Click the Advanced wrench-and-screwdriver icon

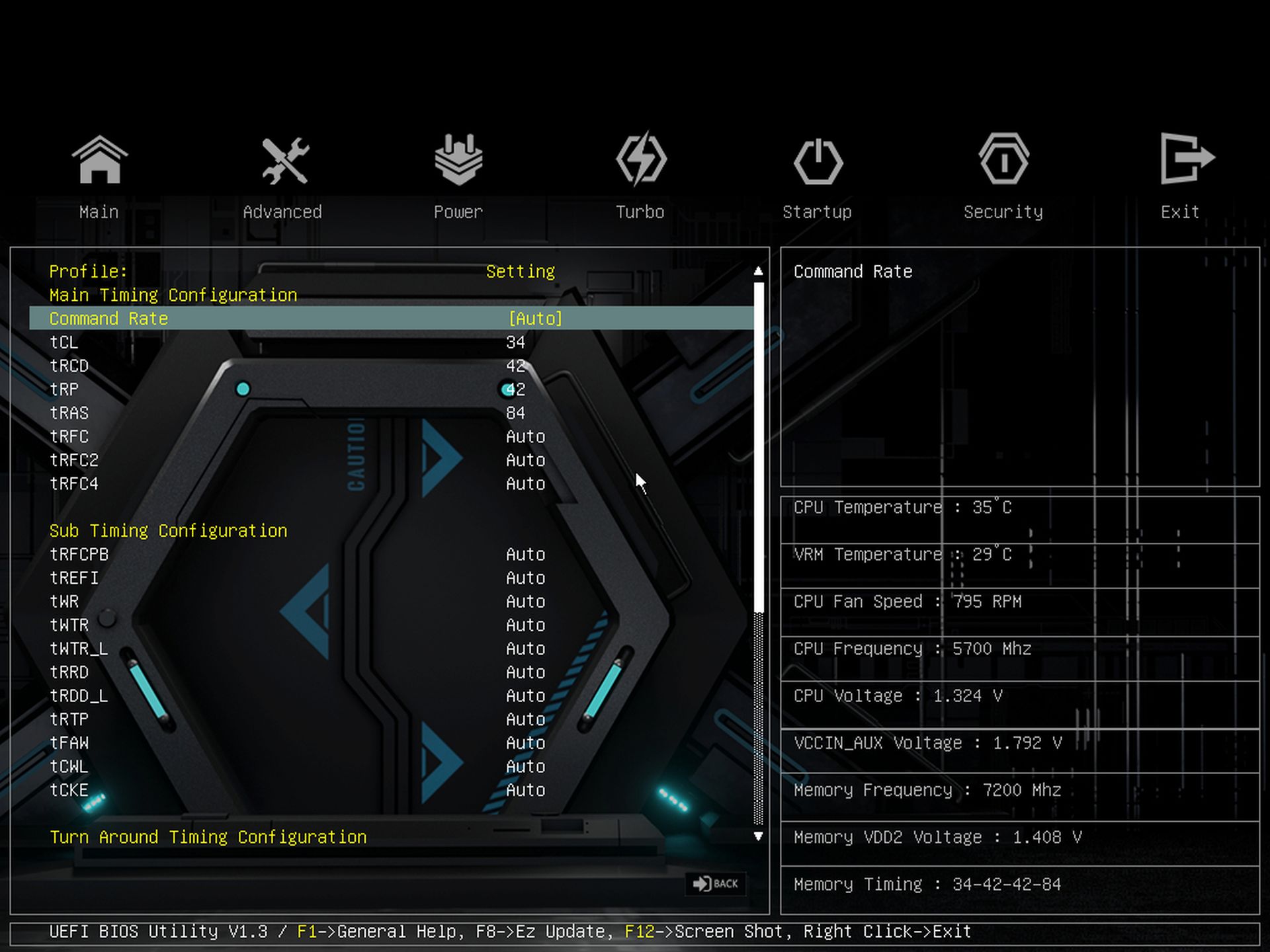point(284,160)
